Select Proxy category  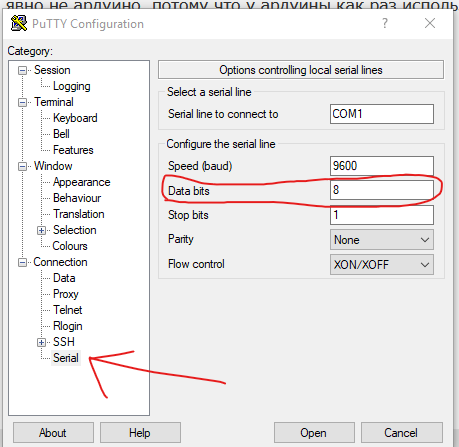click(66, 294)
